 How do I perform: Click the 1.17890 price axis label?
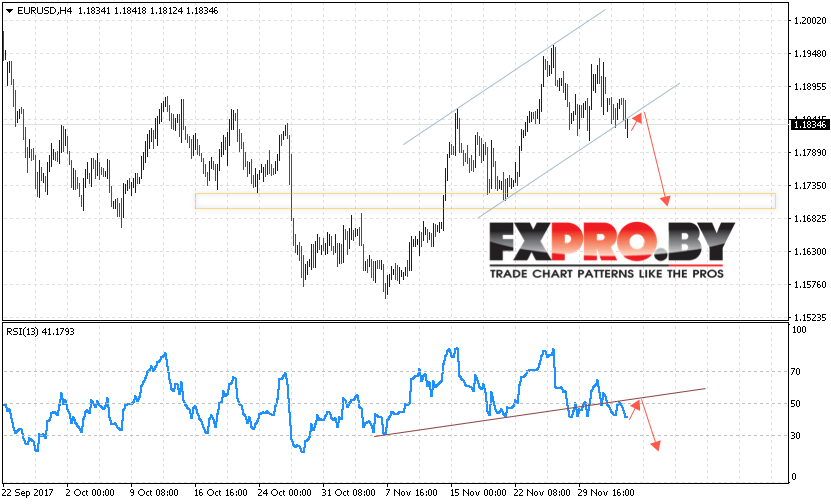click(x=810, y=153)
